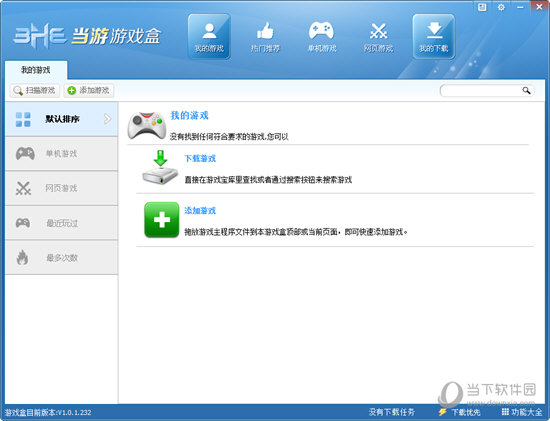Click 下载优先 in the status bar
The image size is (550, 421).
[x=466, y=412]
